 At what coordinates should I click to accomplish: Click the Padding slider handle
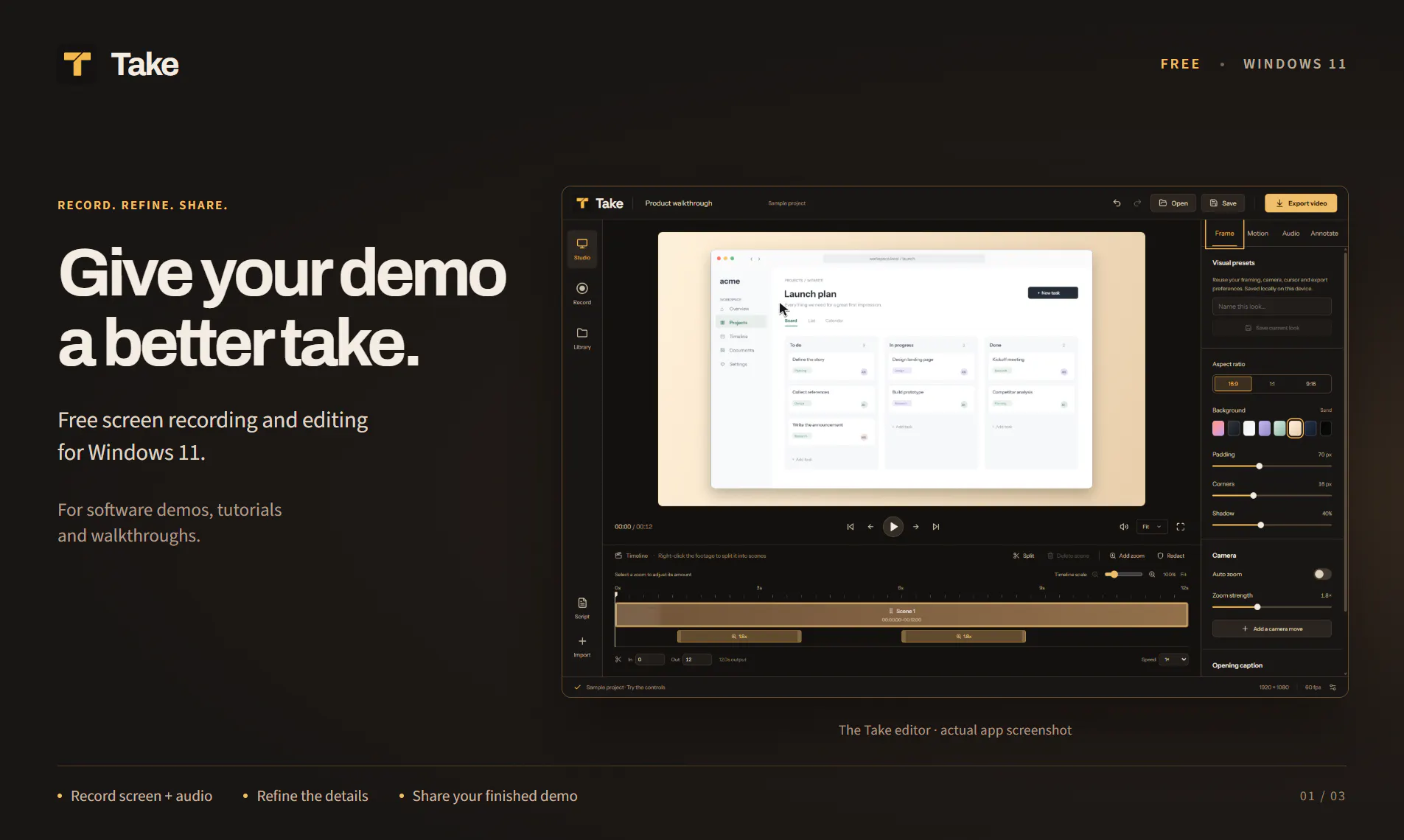tap(1260, 466)
